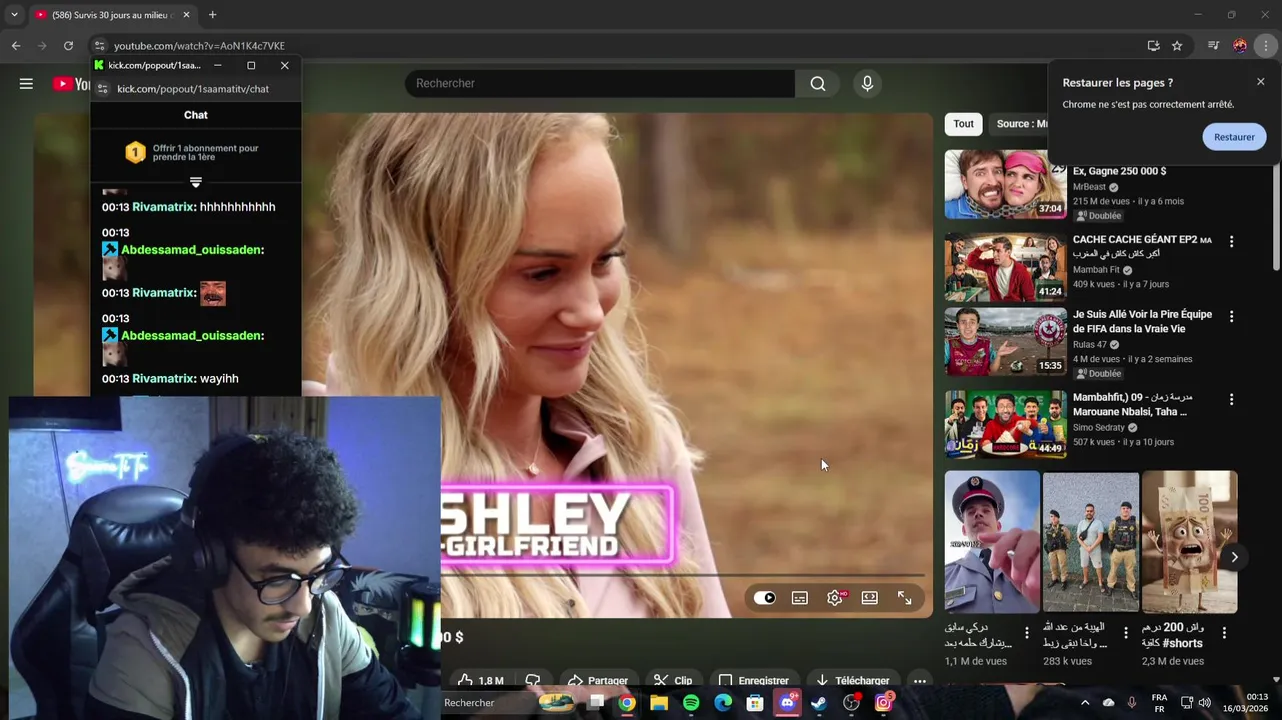Open Chrome tab search dropdown arrow
The width and height of the screenshot is (1282, 720).
[14, 15]
